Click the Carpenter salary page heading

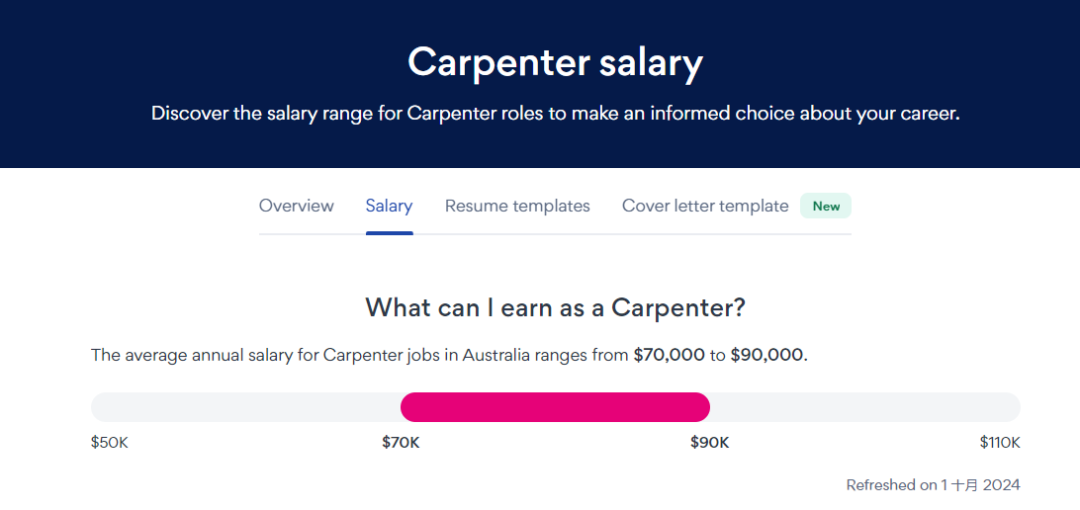[555, 63]
